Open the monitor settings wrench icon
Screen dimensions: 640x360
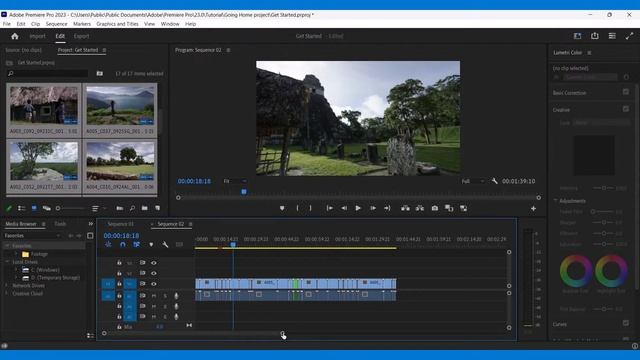tap(495, 181)
